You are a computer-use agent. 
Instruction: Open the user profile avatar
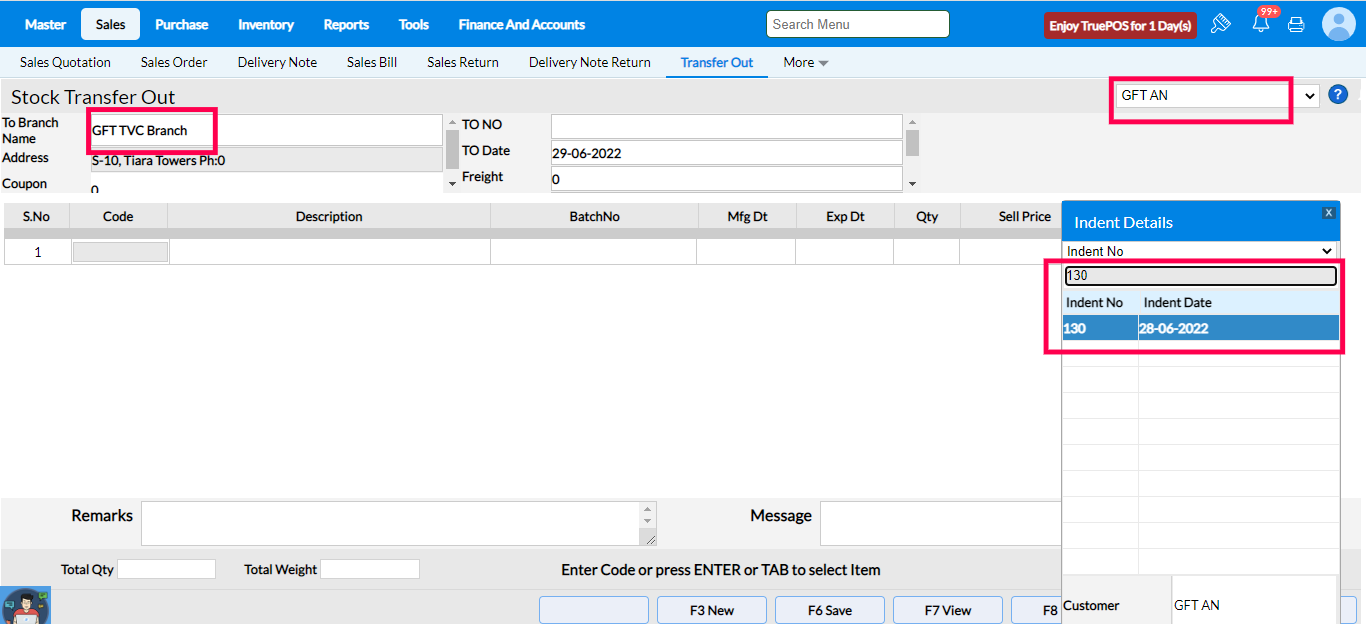tap(1338, 24)
